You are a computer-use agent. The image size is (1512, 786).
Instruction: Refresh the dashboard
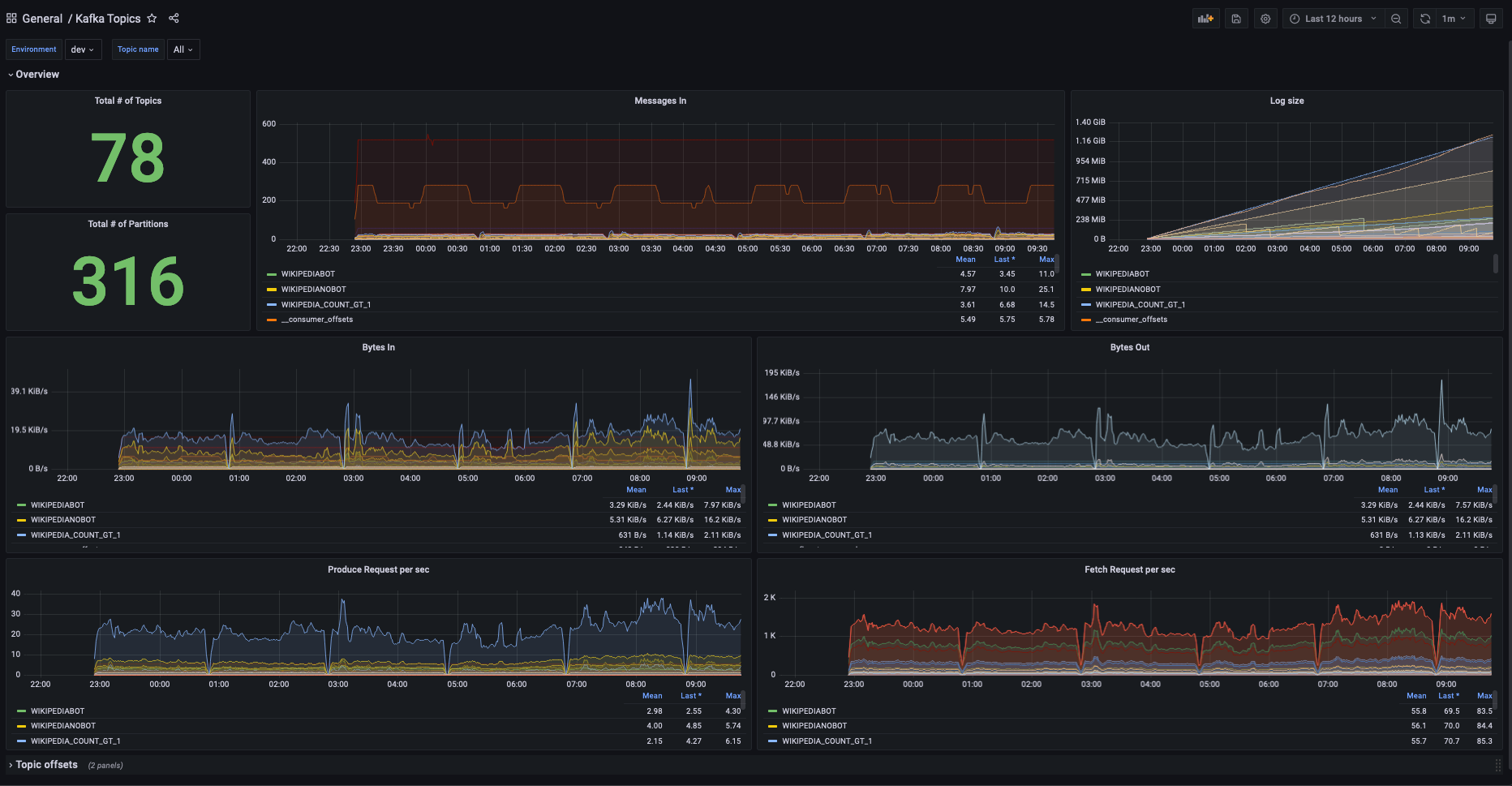[1425, 19]
